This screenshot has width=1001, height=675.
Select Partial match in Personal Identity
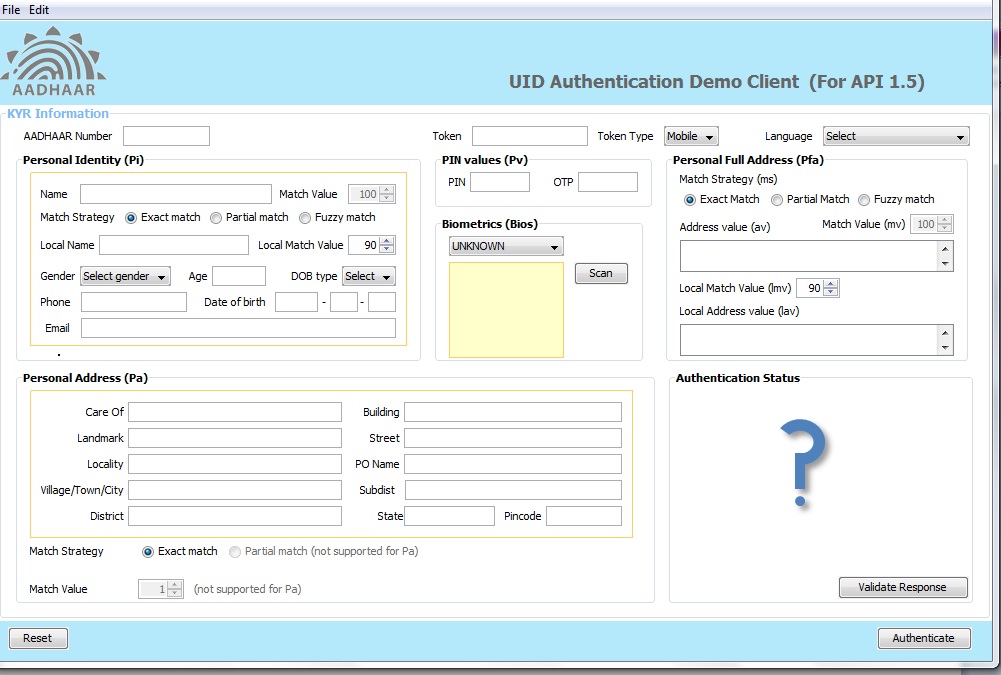216,218
